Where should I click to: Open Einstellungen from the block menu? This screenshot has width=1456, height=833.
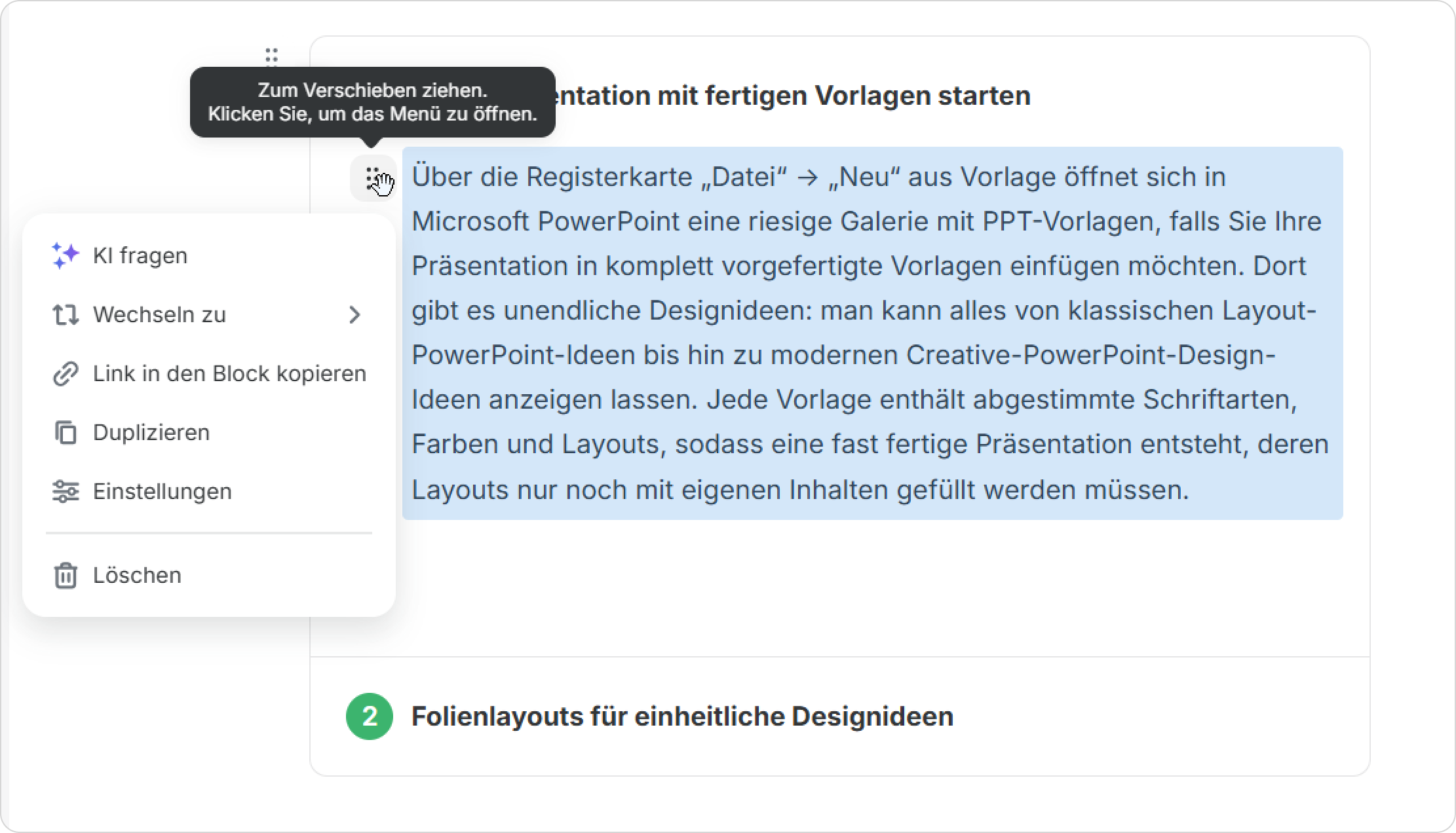pyautogui.click(x=163, y=492)
